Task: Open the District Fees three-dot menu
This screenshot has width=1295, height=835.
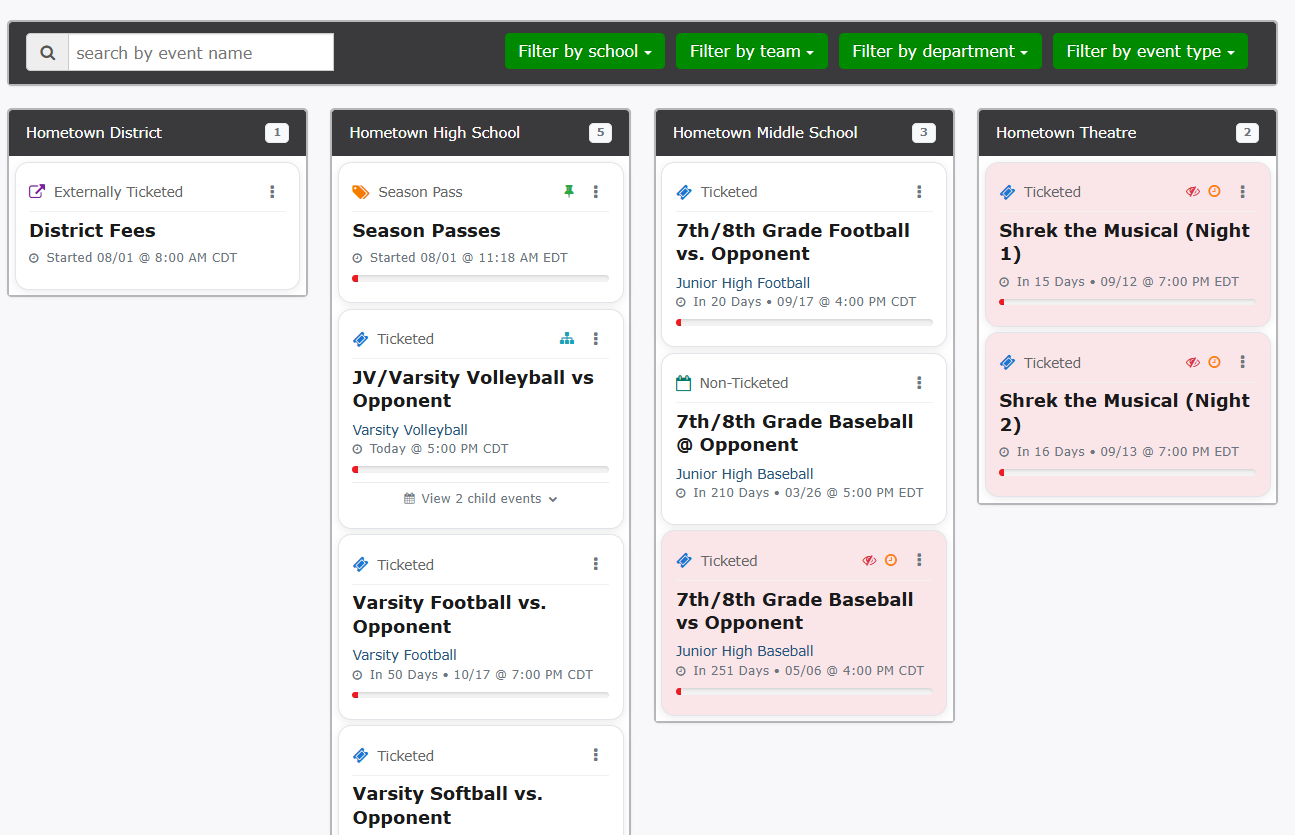Action: [272, 192]
